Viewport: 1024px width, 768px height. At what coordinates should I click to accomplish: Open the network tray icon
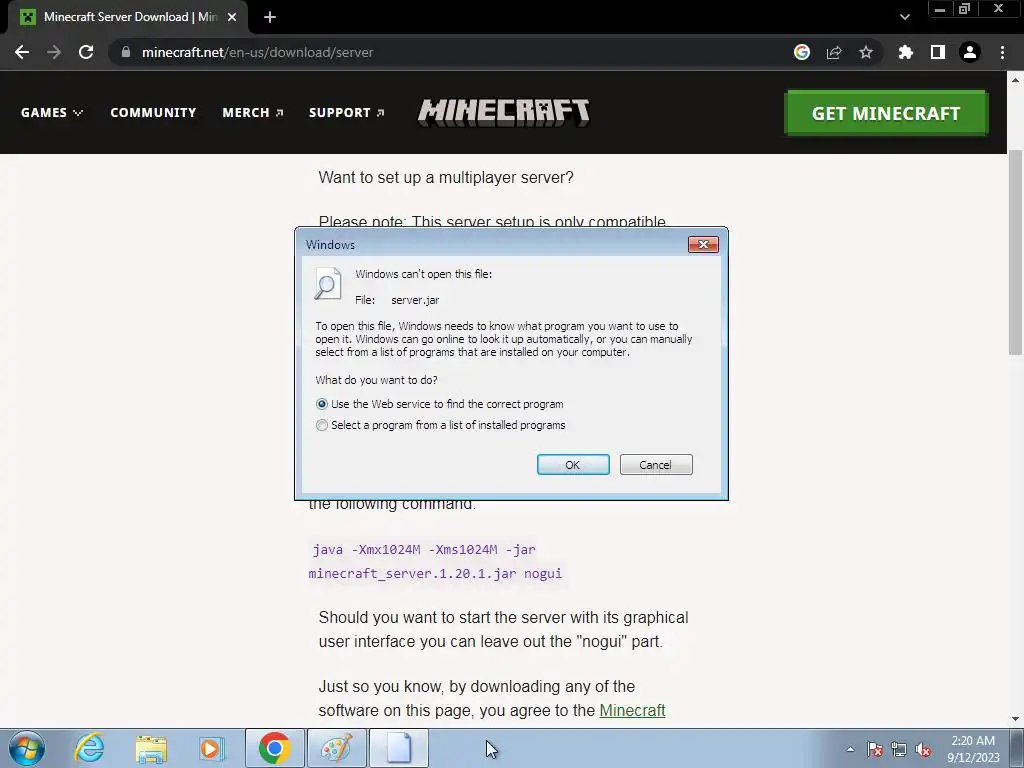tap(899, 749)
